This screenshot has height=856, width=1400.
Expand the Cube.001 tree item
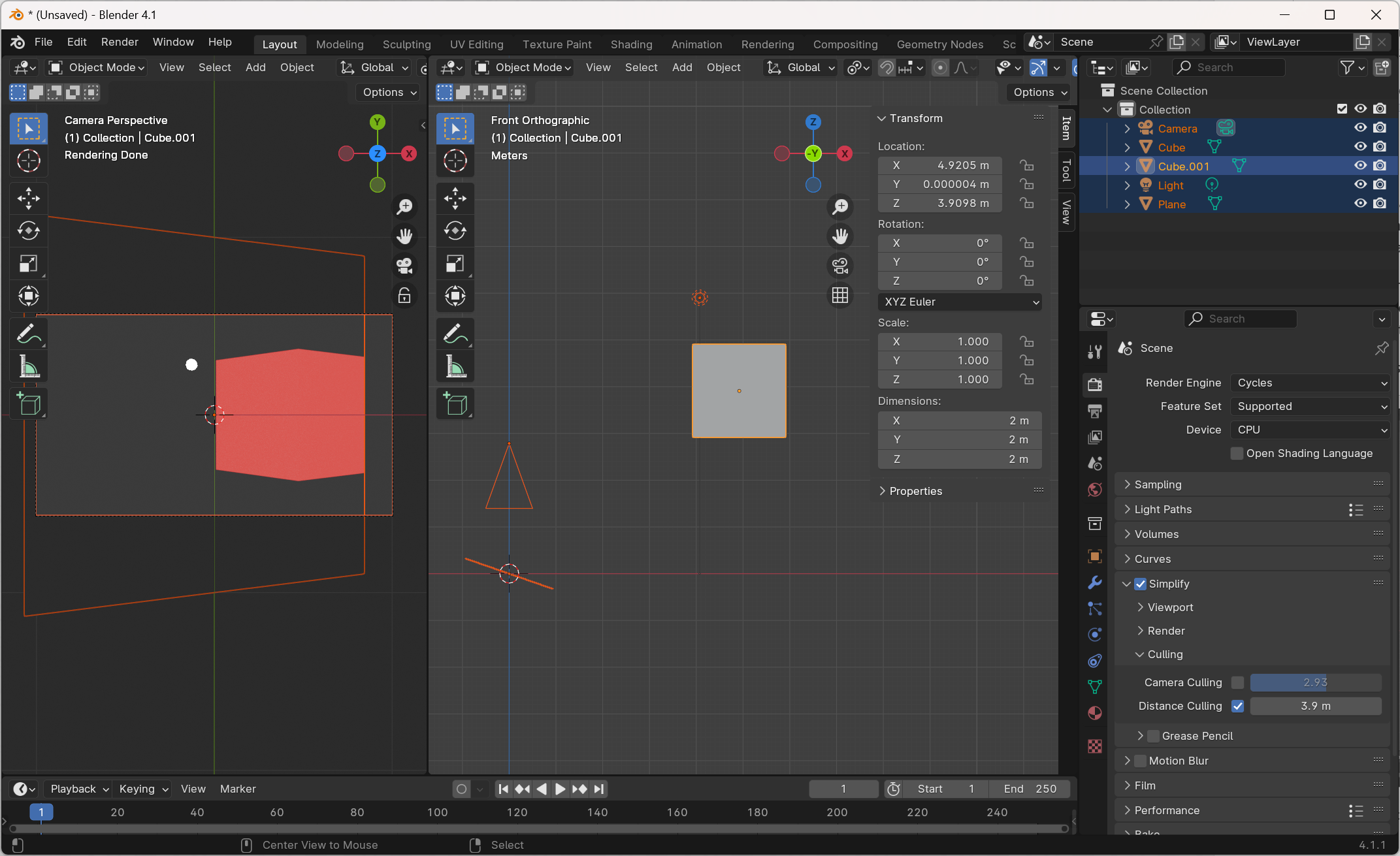1127,166
